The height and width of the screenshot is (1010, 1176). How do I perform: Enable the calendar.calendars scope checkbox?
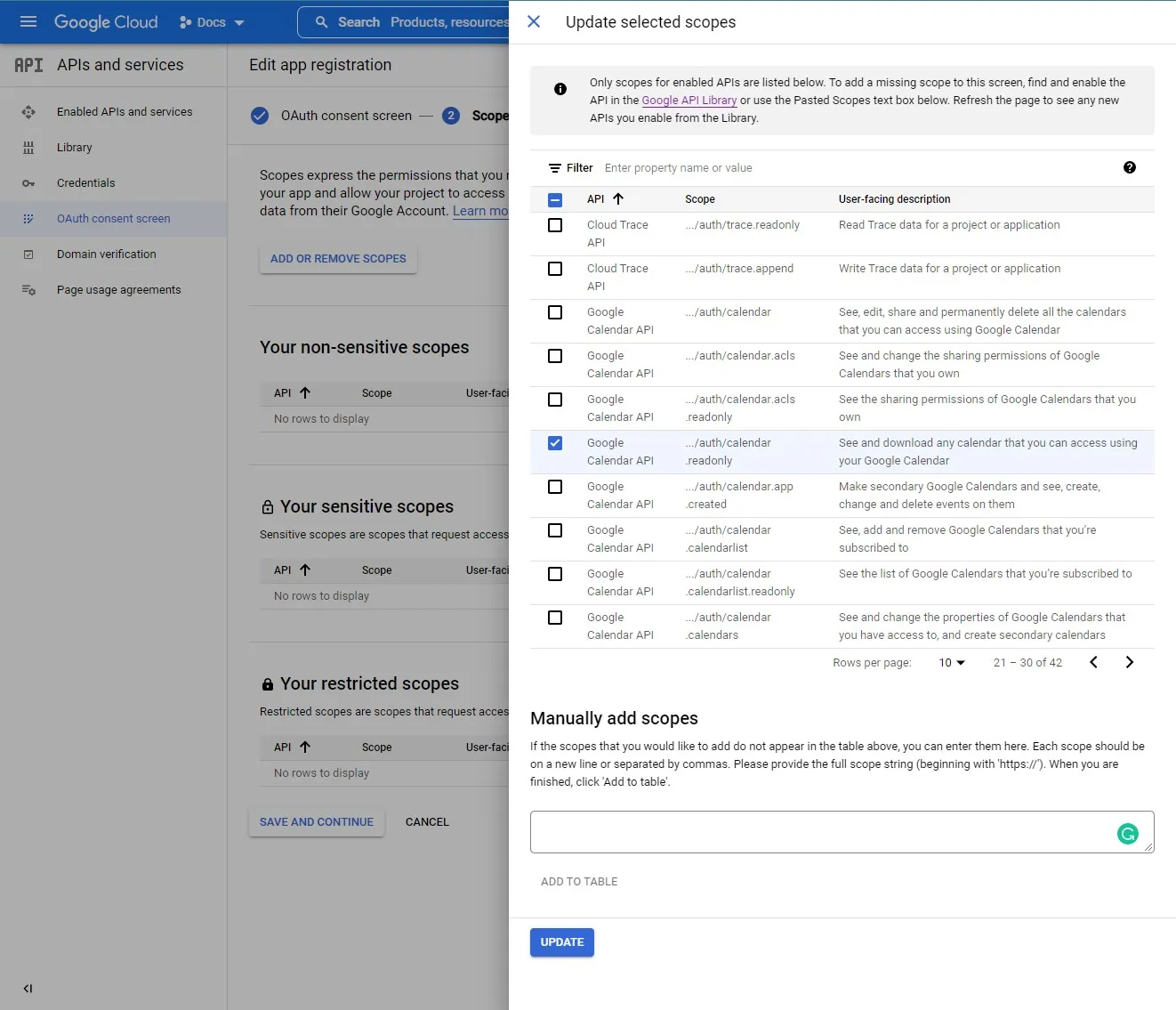(x=555, y=618)
